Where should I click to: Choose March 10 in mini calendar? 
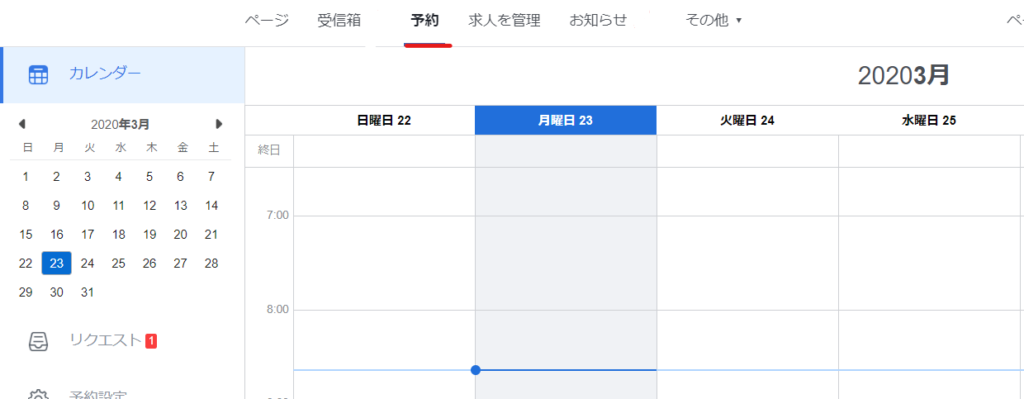[x=88, y=205]
